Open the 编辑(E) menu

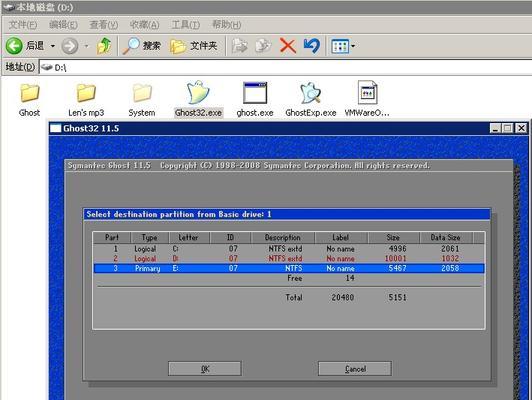63,25
